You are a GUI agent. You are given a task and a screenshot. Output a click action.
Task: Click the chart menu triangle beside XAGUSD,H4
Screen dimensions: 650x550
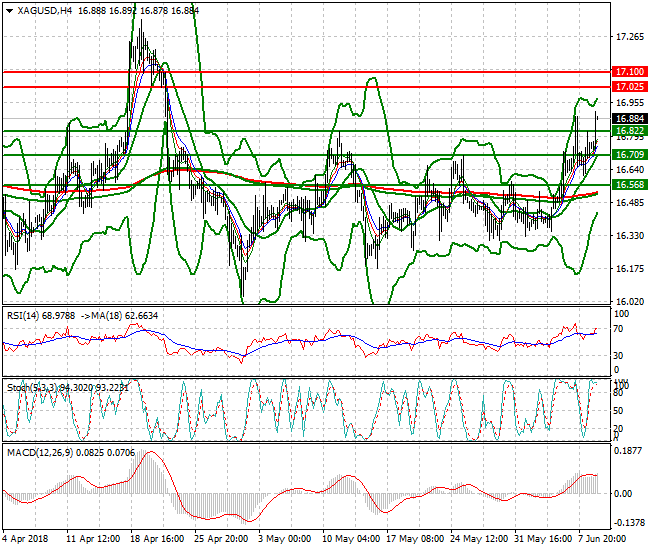pos(9,11)
